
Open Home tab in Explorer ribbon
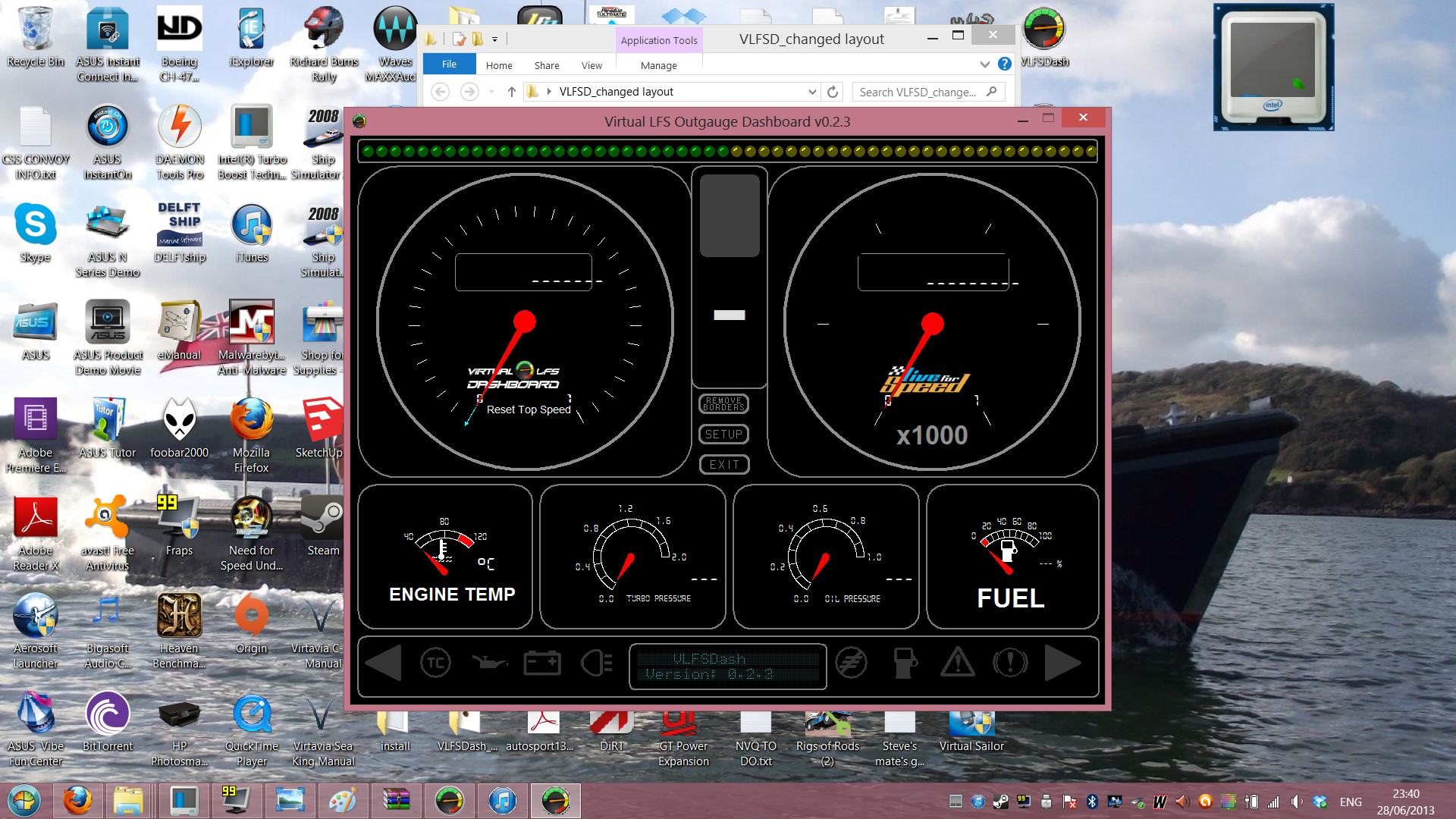499,65
